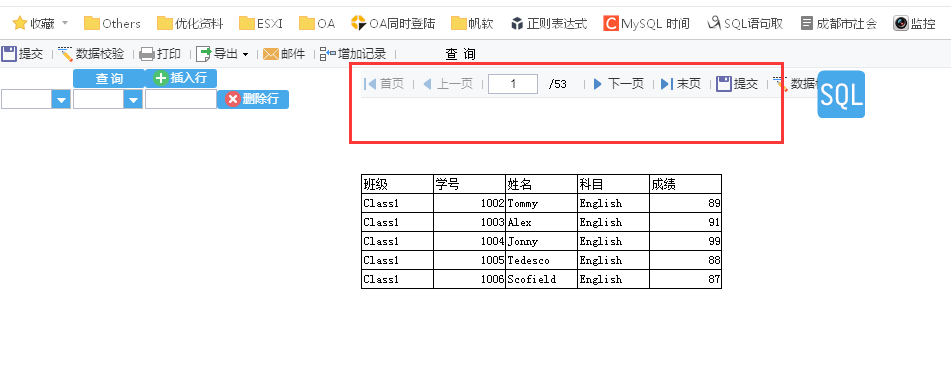Select the score cell 99

[x=685, y=241]
